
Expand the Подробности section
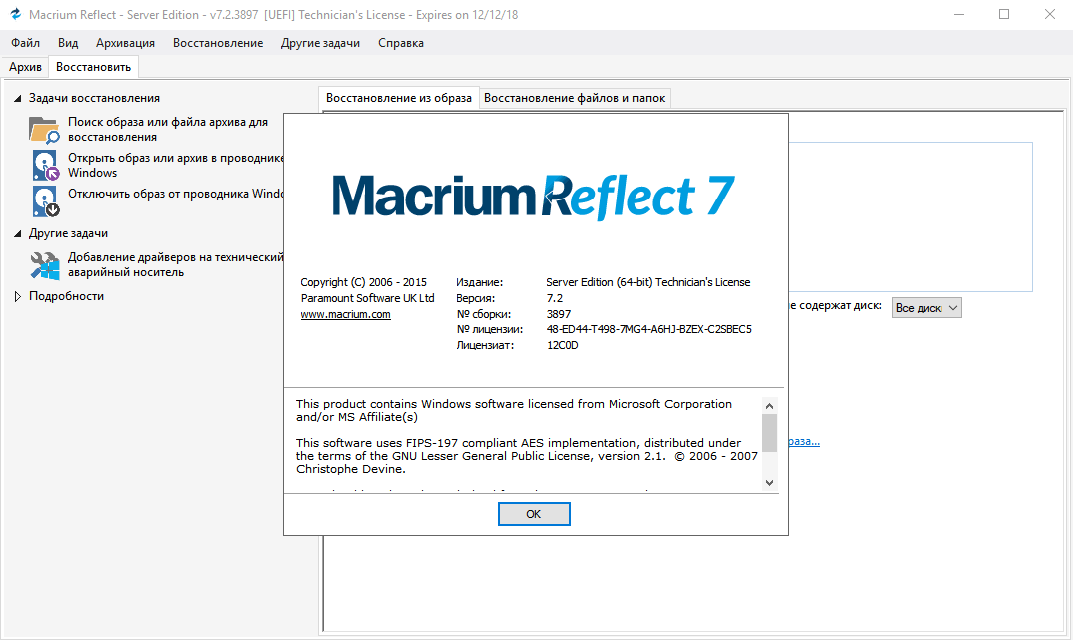tap(18, 297)
